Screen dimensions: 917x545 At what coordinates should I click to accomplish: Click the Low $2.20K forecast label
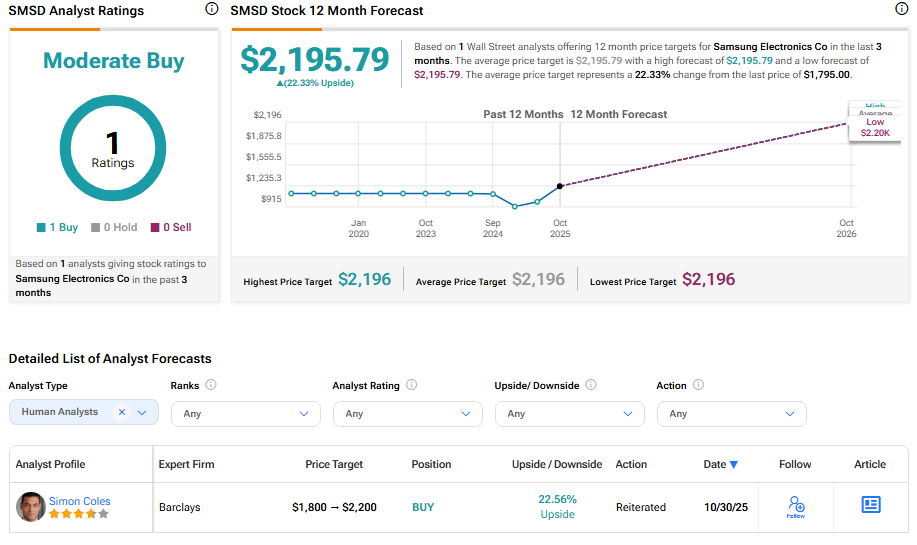pos(874,126)
